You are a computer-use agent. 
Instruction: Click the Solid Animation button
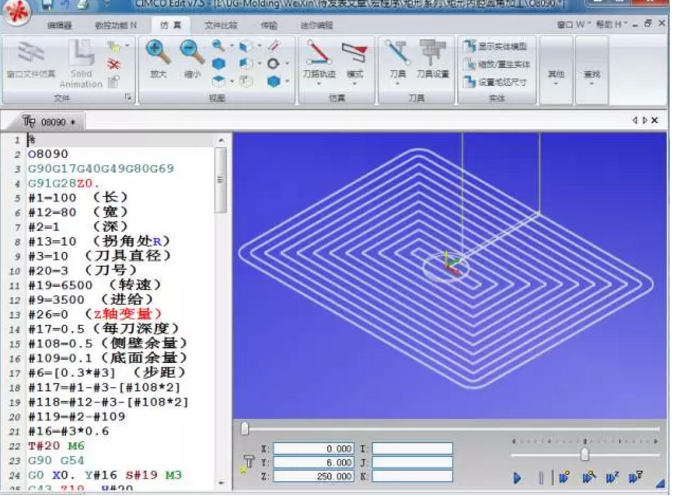pos(81,64)
